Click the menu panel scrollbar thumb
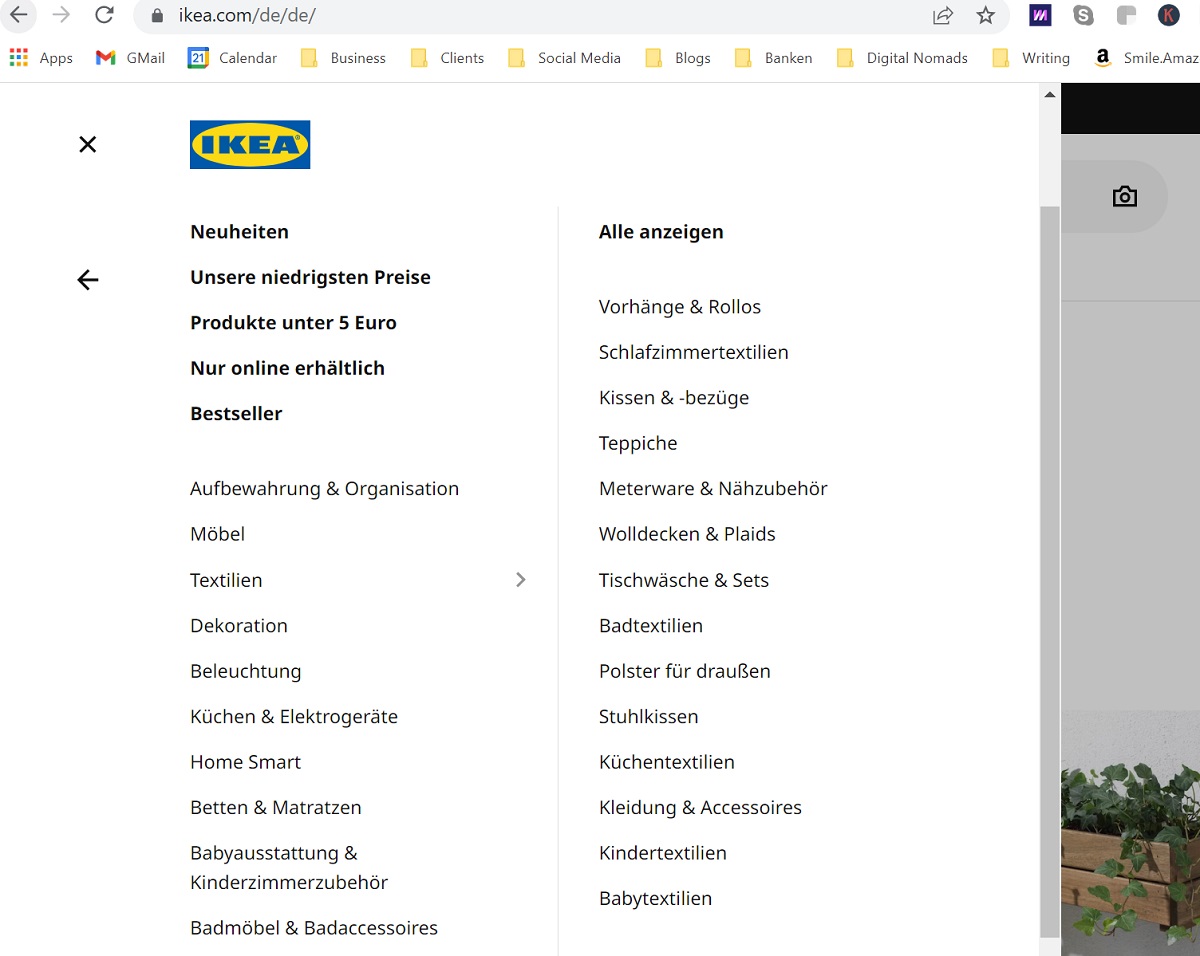 [x=1050, y=572]
